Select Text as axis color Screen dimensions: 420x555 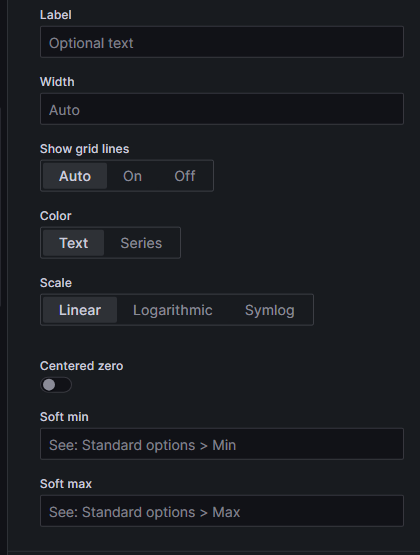point(73,243)
